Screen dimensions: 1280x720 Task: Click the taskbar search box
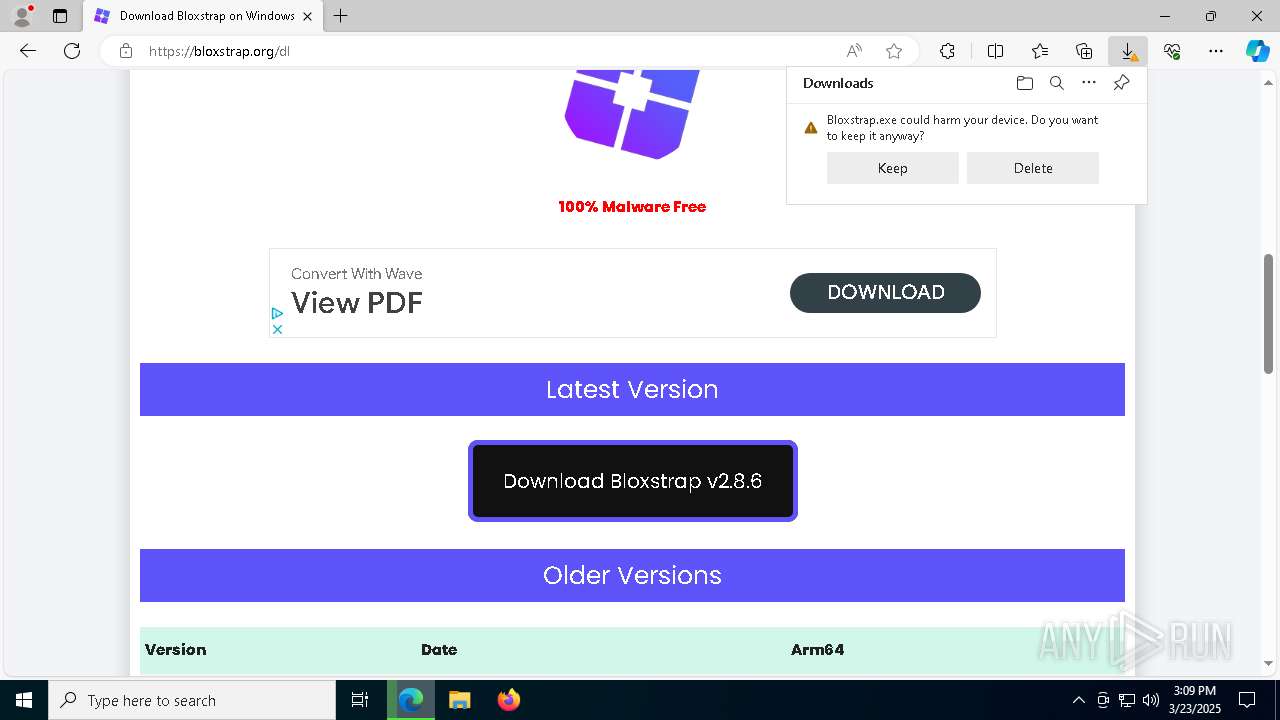click(192, 700)
